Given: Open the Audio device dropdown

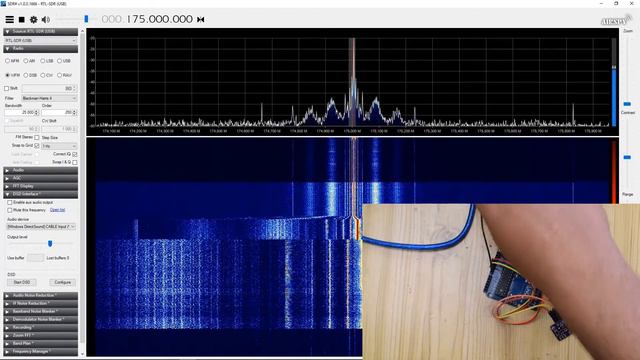Looking at the screenshot, I should tap(41, 227).
